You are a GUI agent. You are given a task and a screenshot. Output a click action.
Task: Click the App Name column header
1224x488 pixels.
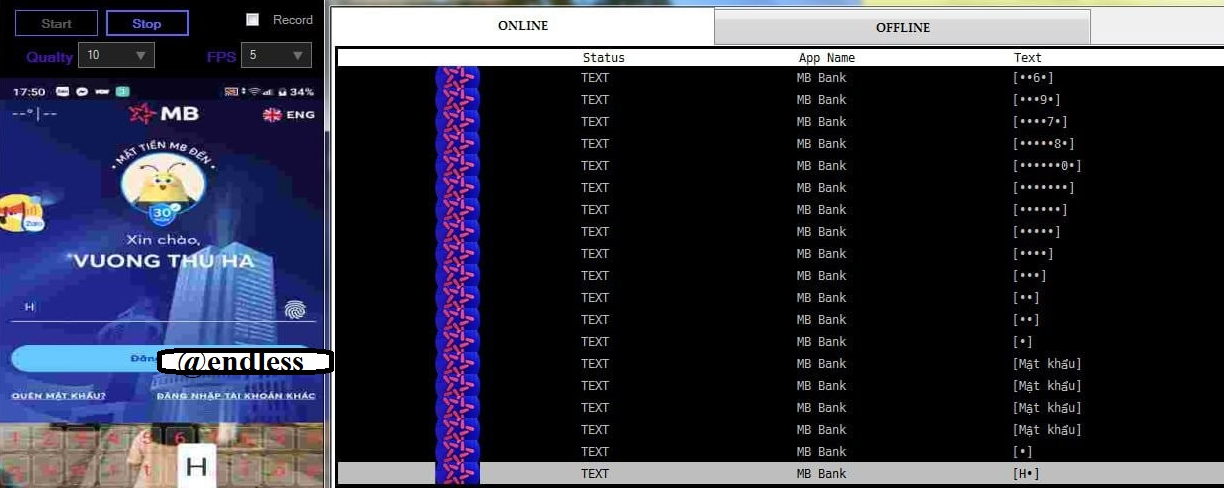827,58
